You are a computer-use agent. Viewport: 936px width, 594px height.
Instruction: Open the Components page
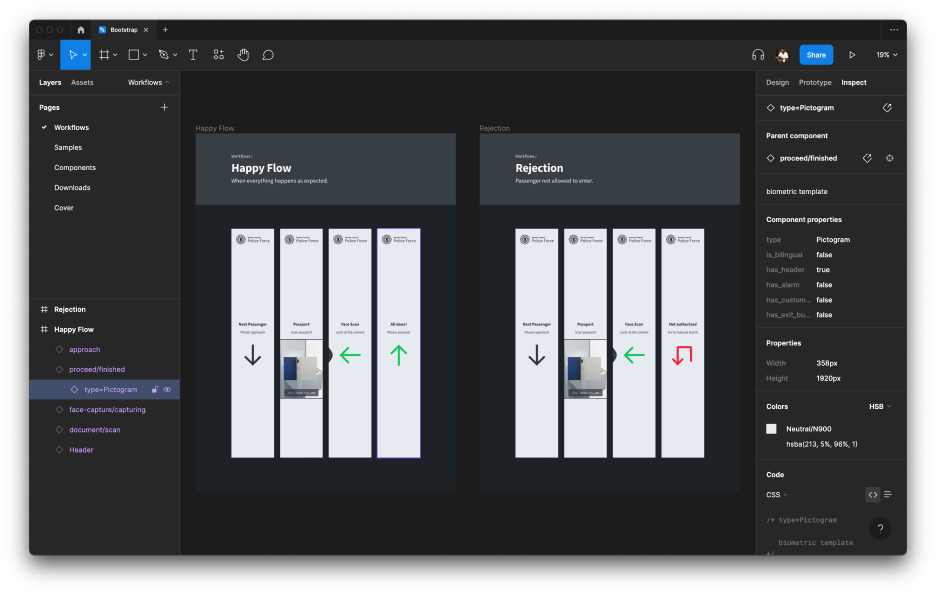pyautogui.click(x=75, y=168)
